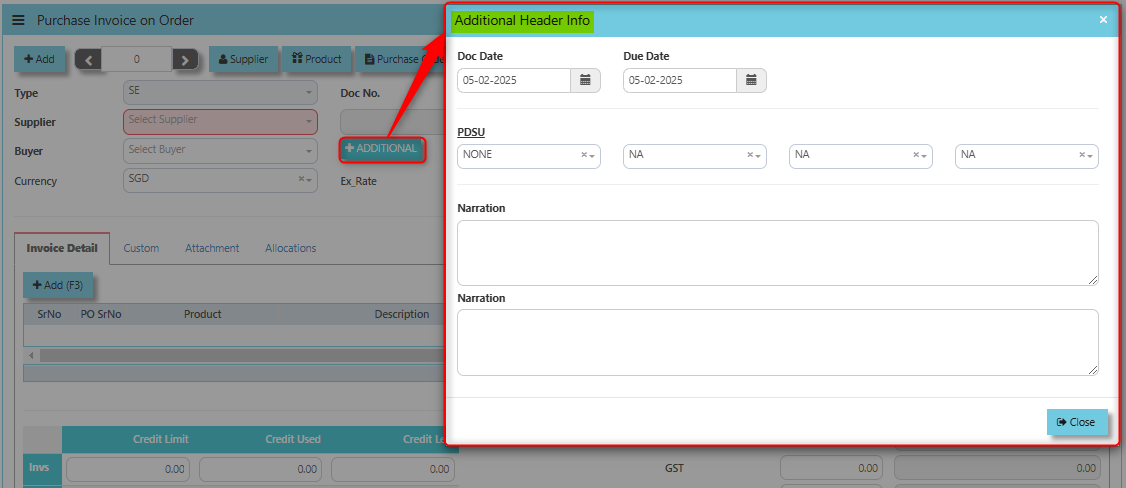Switch to the Allocations tab

pos(290,248)
